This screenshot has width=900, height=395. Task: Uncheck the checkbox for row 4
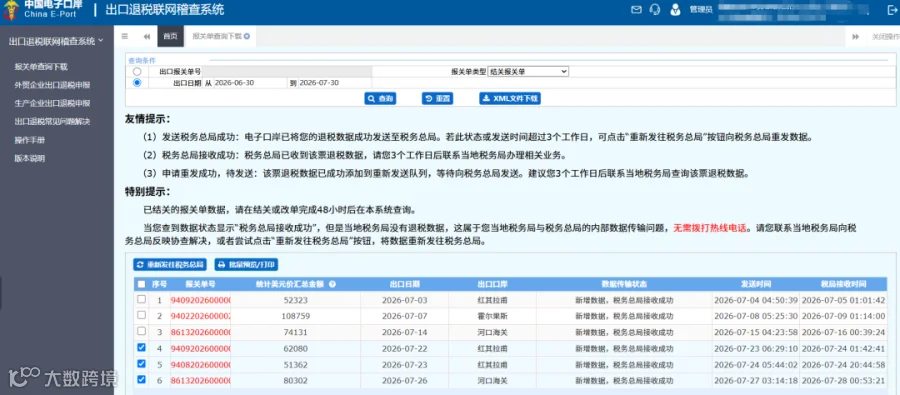[x=142, y=347]
